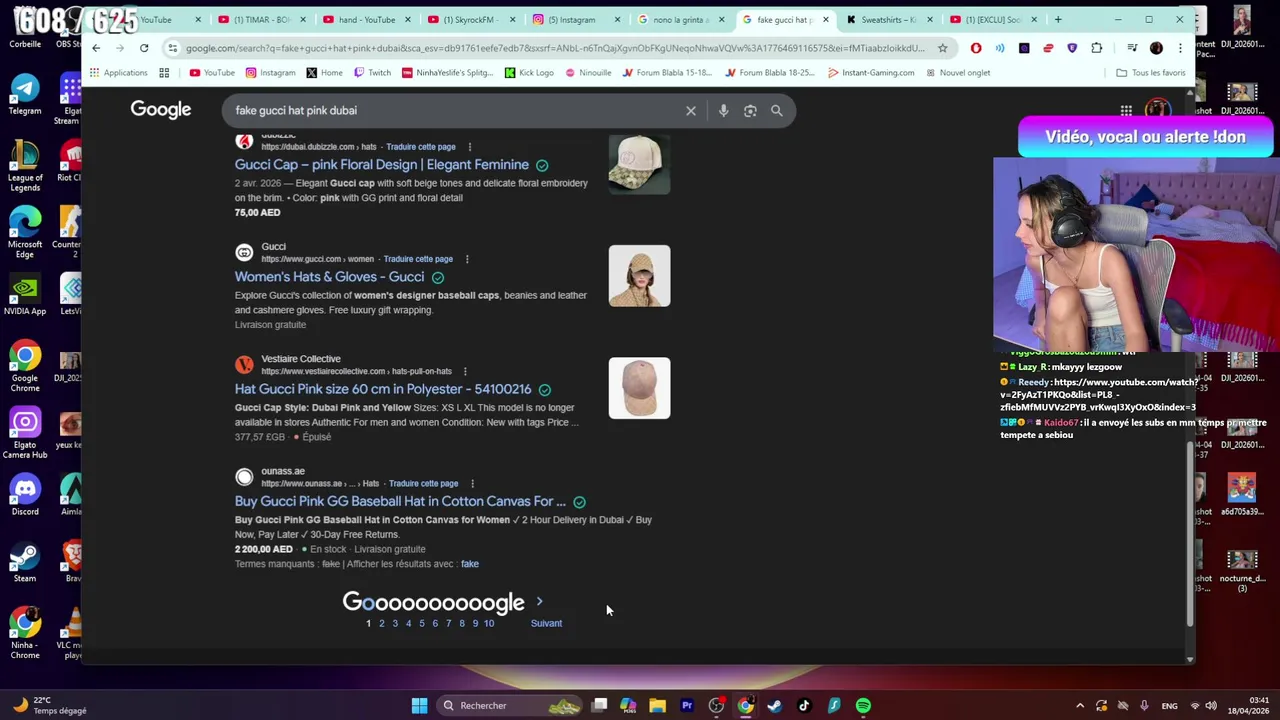The width and height of the screenshot is (1280, 720).
Task: Open Instant-Gaming.com bookmark
Action: tap(870, 73)
